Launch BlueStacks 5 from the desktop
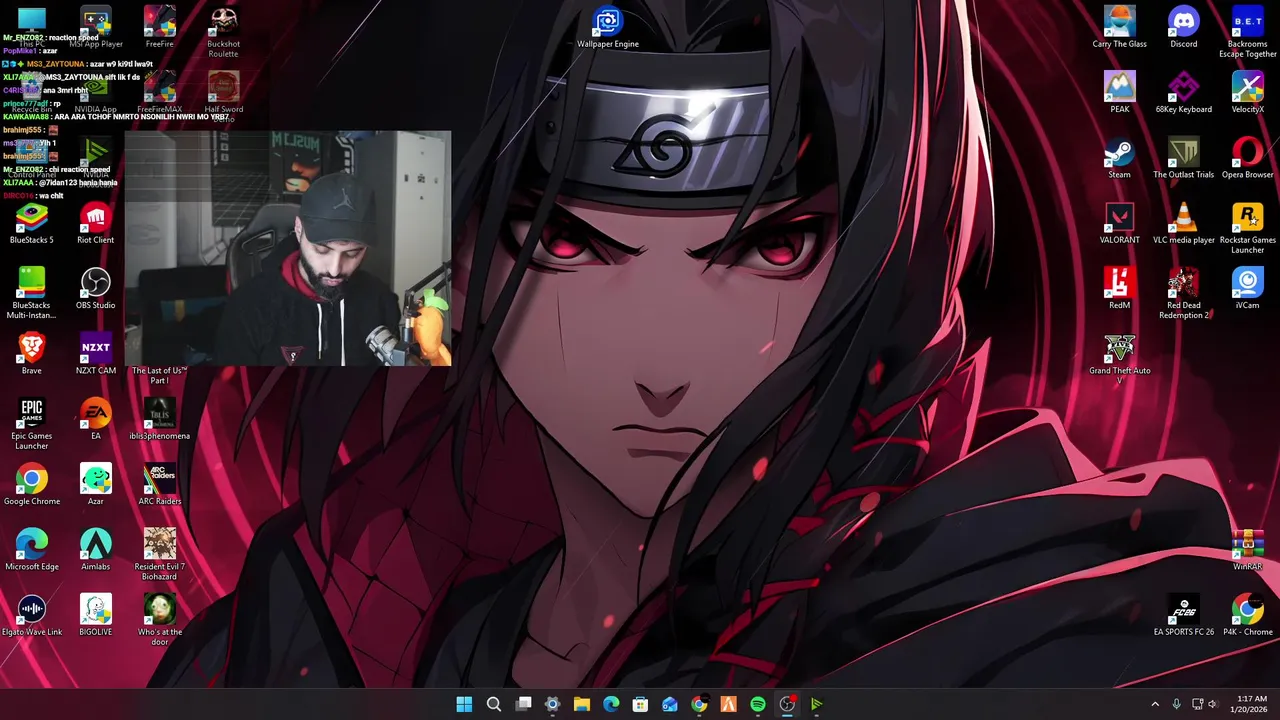 (x=32, y=225)
